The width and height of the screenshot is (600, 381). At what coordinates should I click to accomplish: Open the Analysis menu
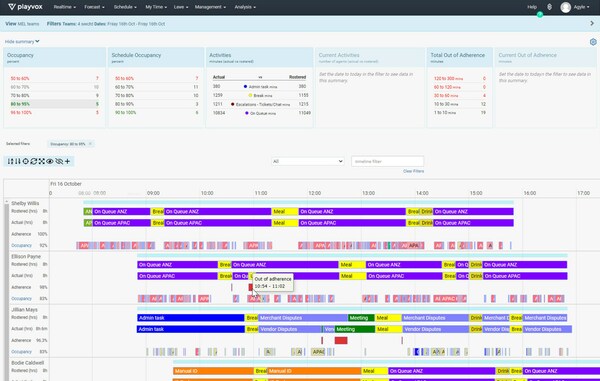245,7
